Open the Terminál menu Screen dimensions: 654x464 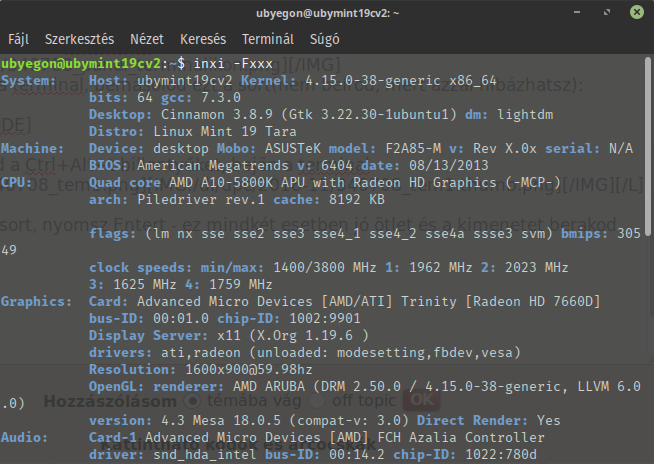[x=268, y=39]
